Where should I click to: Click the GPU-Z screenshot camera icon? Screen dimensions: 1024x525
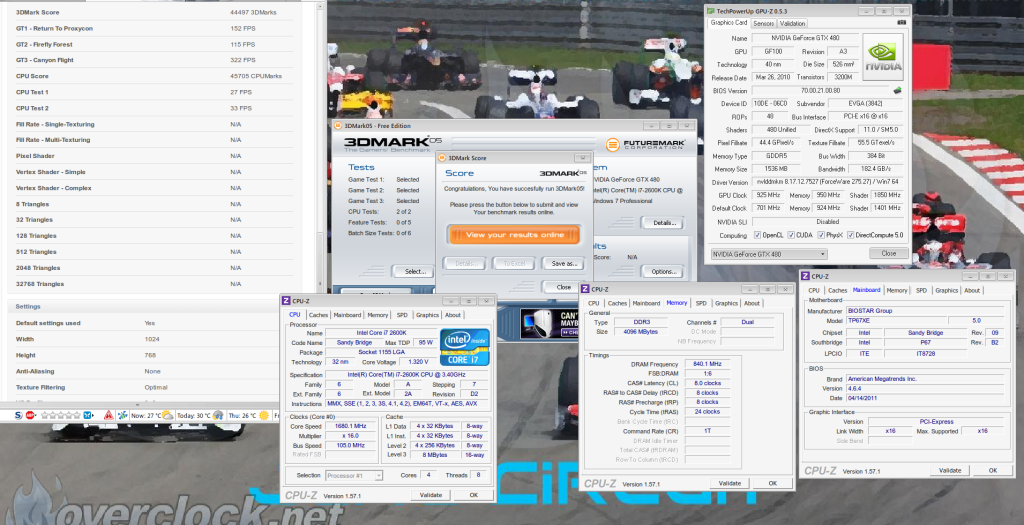coord(902,23)
